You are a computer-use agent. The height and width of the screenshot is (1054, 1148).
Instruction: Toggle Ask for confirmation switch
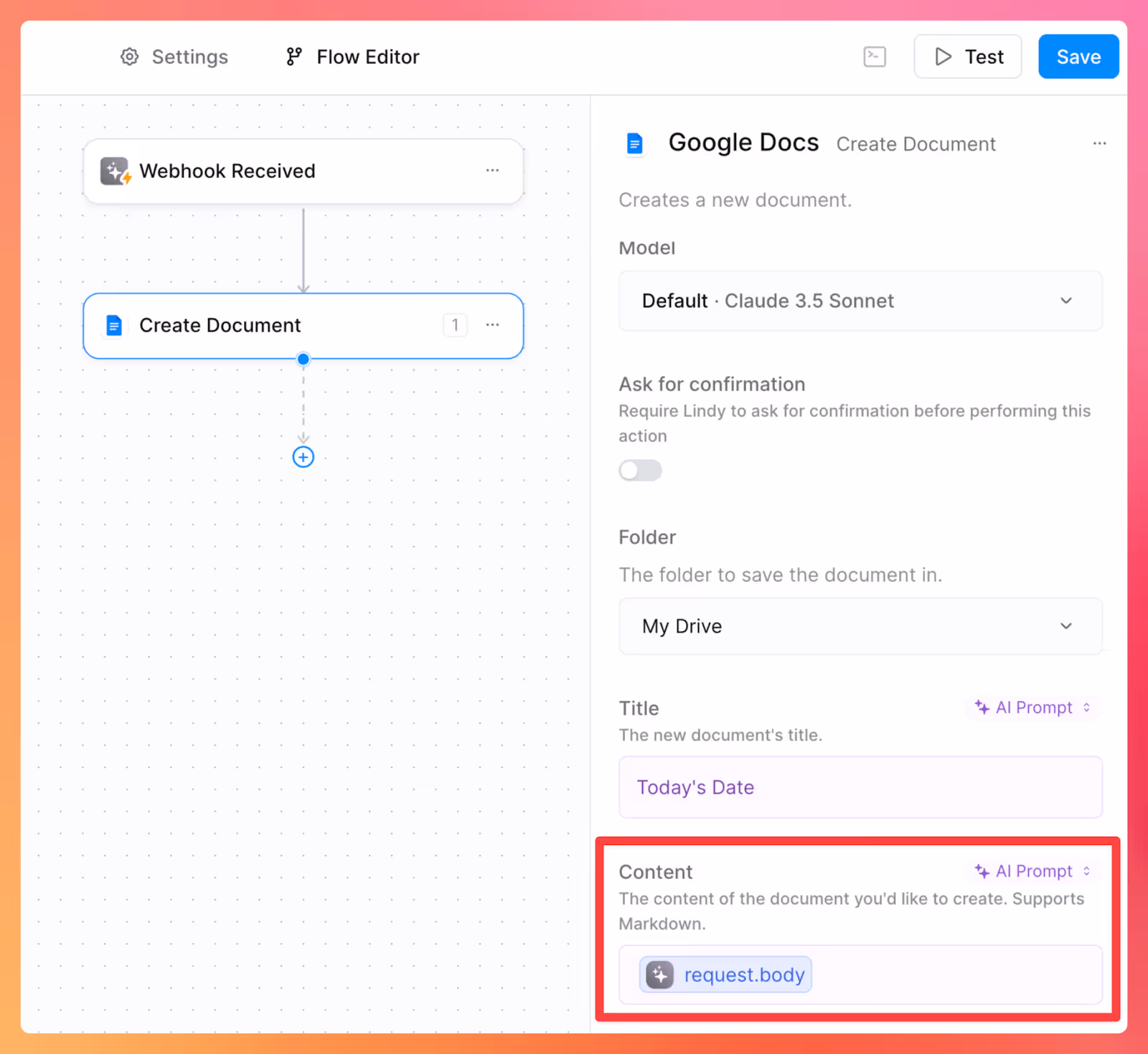click(640, 471)
